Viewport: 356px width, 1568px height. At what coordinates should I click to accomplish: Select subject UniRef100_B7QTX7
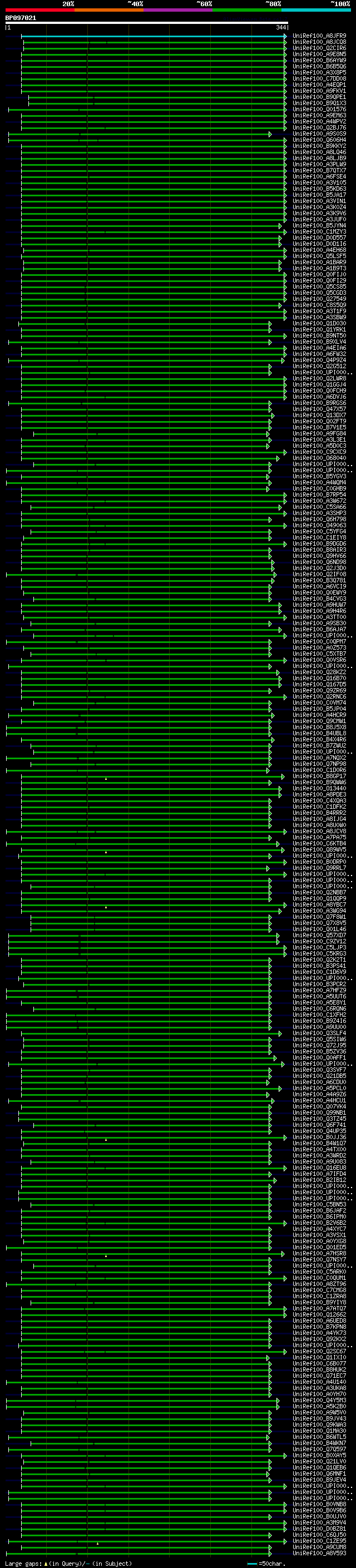click(319, 170)
